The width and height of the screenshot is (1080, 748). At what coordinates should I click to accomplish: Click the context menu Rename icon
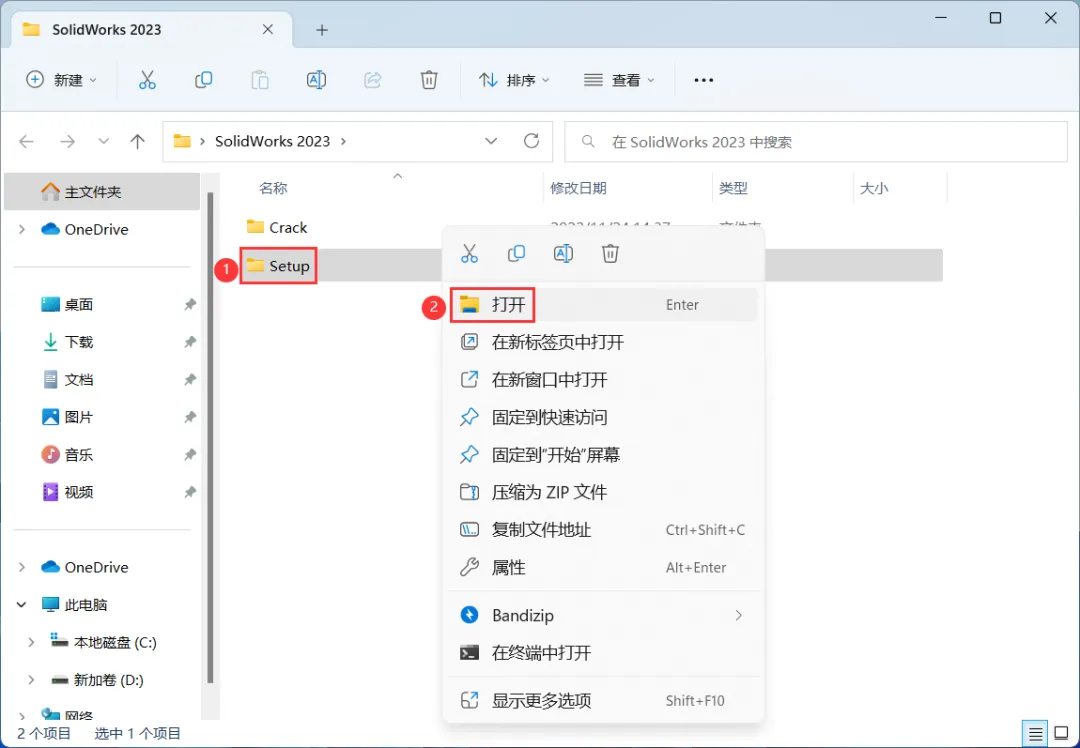click(x=563, y=253)
